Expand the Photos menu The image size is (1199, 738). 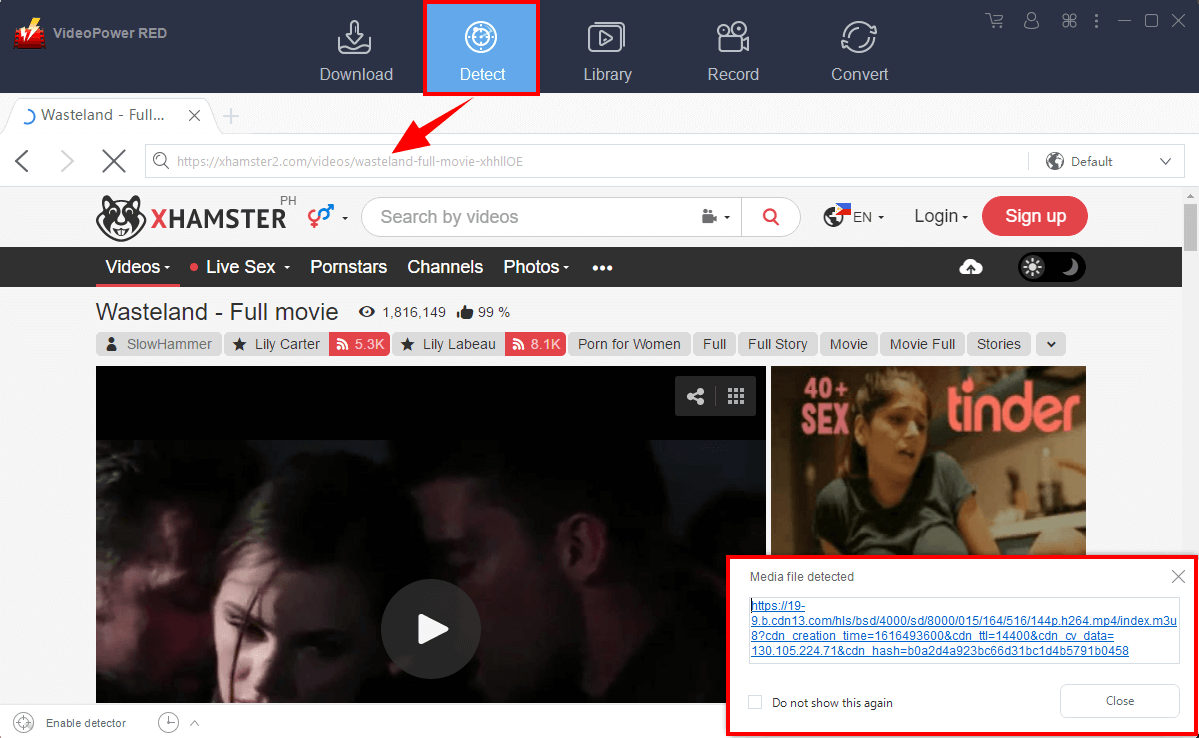(536, 267)
